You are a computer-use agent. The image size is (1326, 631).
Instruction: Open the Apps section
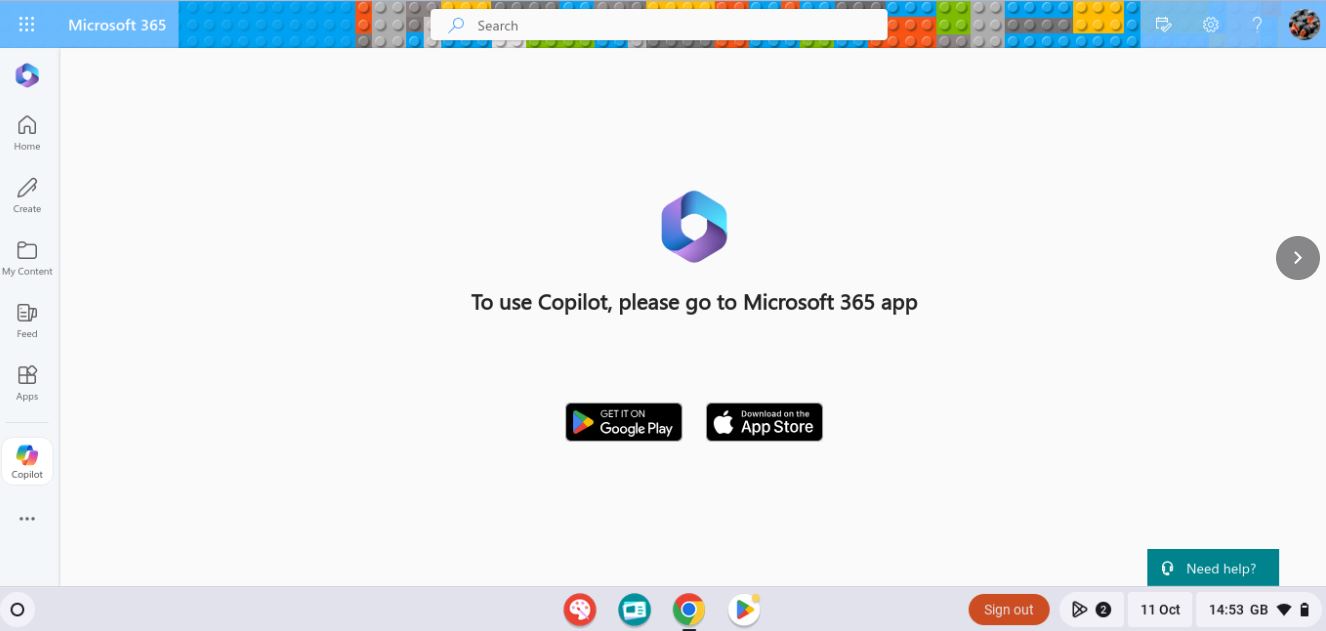[x=27, y=383]
